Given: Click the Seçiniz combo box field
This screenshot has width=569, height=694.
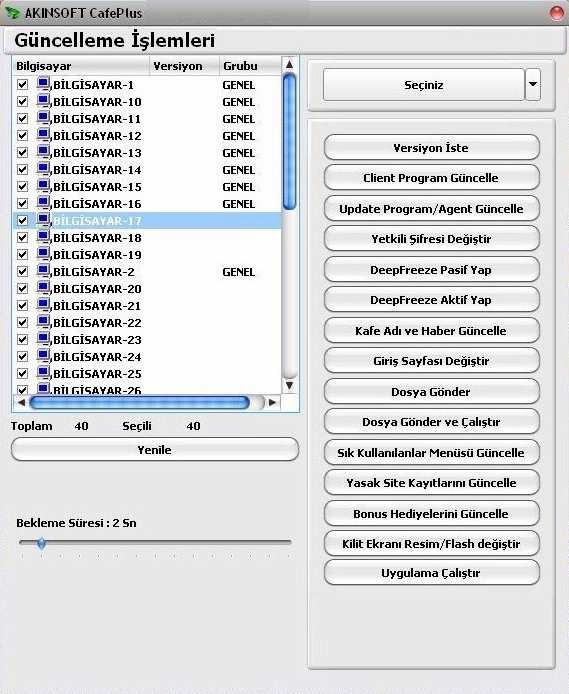Looking at the screenshot, I should [x=423, y=85].
